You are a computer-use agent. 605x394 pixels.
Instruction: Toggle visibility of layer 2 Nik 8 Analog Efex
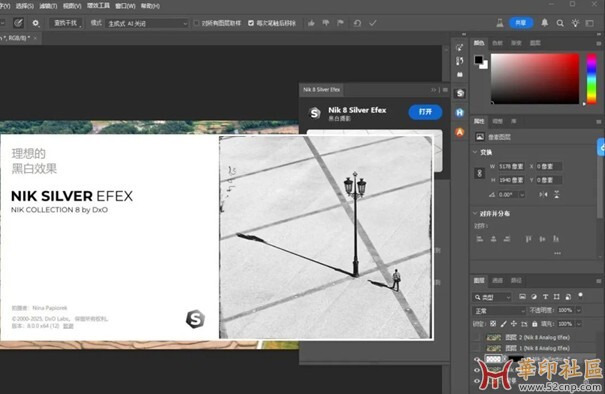477,337
